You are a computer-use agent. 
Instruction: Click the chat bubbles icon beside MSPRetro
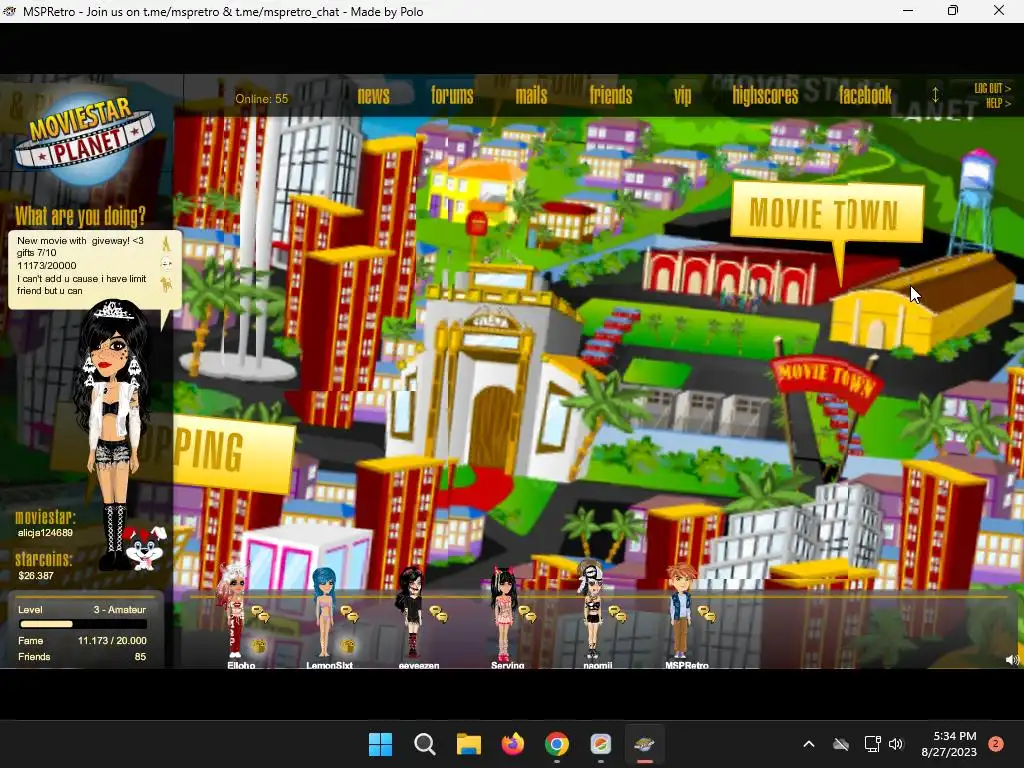[706, 613]
